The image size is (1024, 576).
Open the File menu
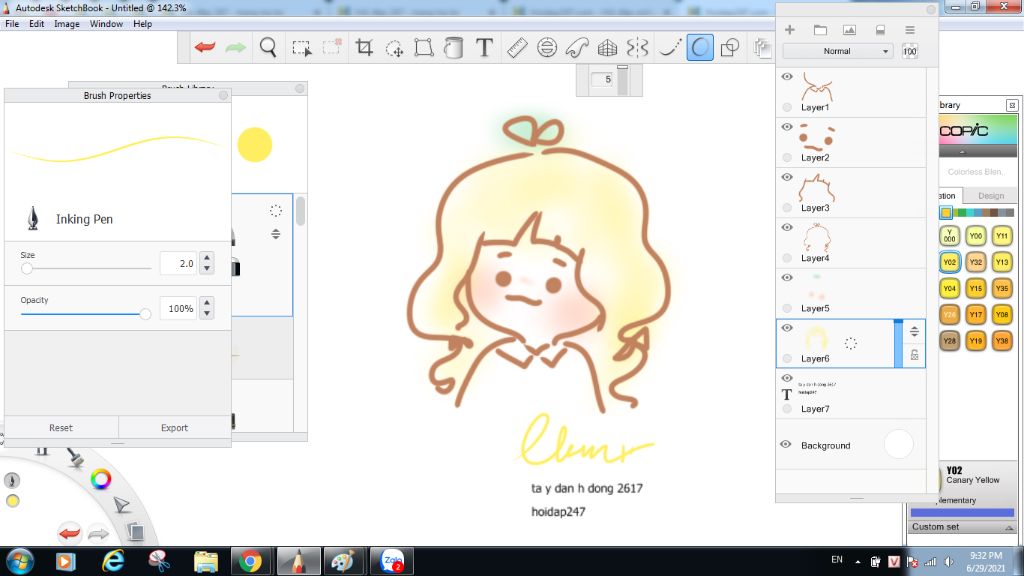[12, 24]
